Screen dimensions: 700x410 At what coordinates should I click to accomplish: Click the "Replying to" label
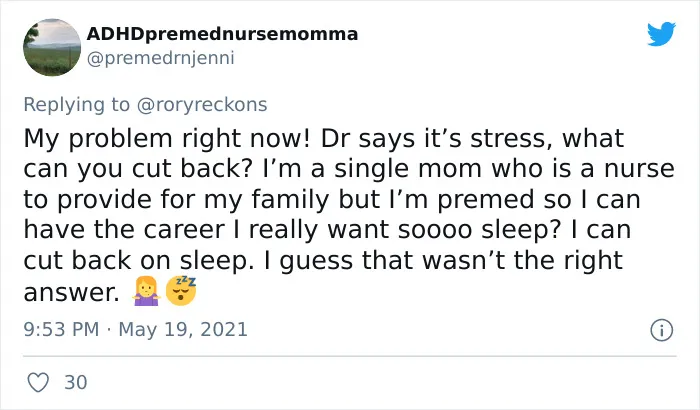coord(77,105)
